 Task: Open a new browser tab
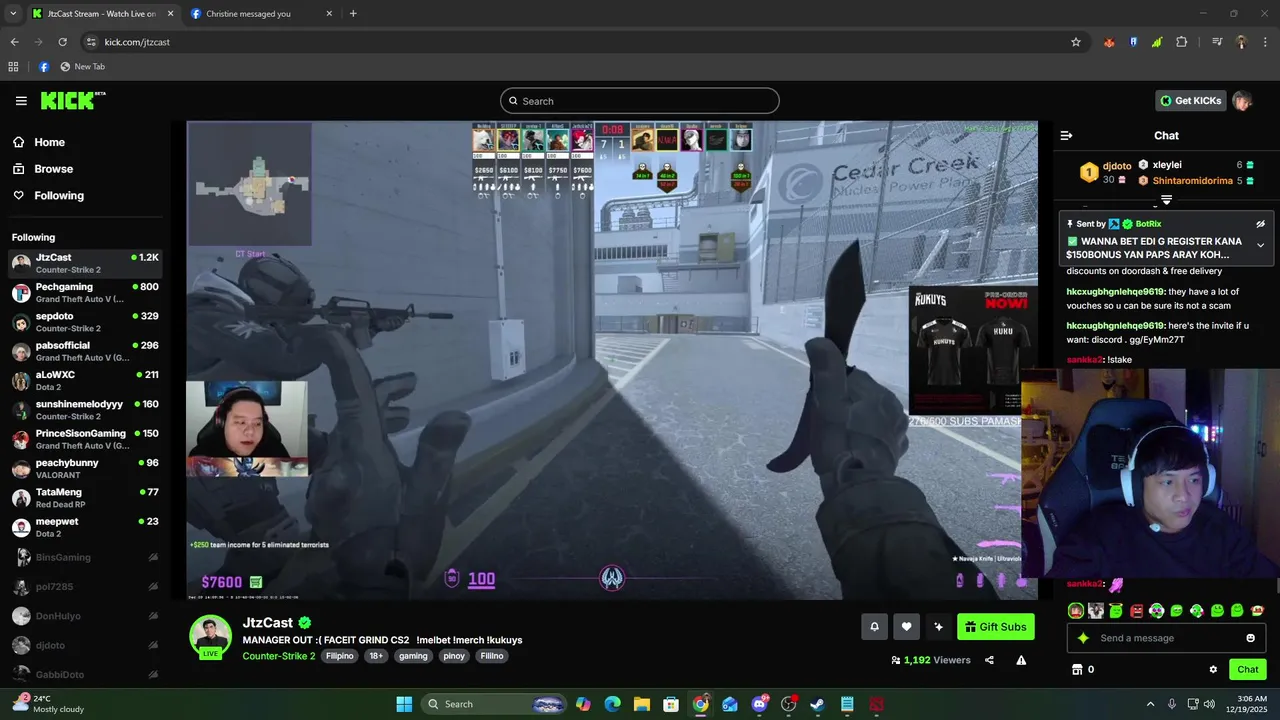(353, 14)
